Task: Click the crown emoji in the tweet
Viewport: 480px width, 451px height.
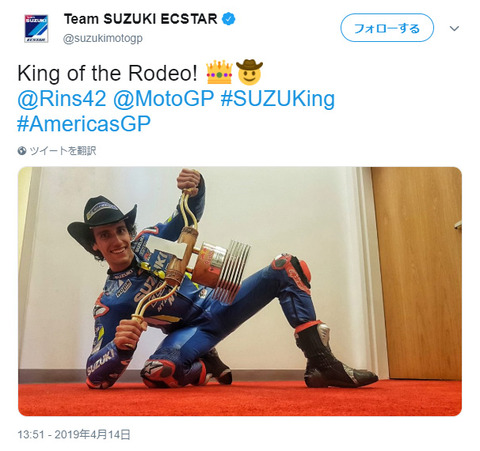Action: (219, 72)
